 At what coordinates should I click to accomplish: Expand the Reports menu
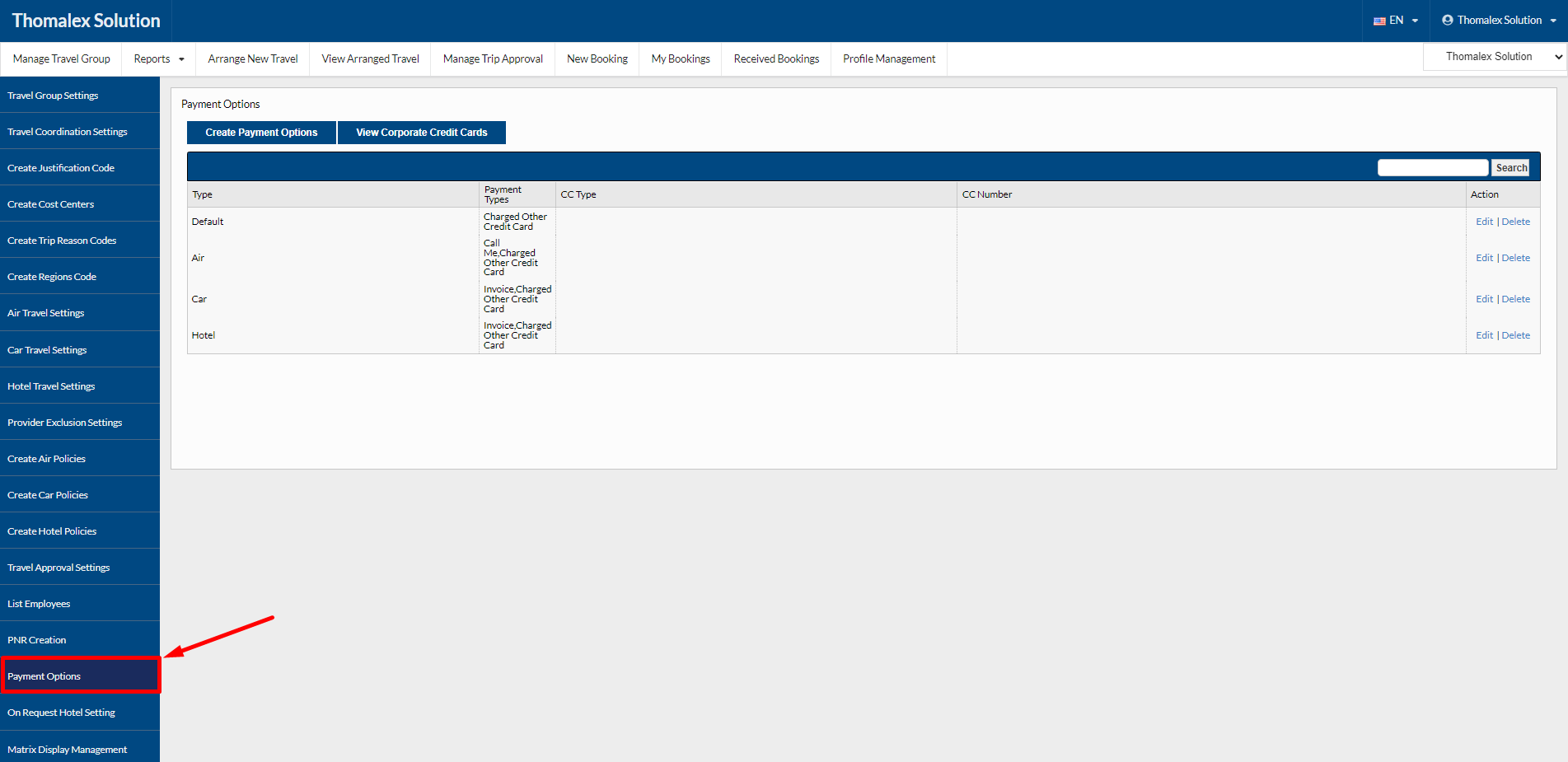159,59
